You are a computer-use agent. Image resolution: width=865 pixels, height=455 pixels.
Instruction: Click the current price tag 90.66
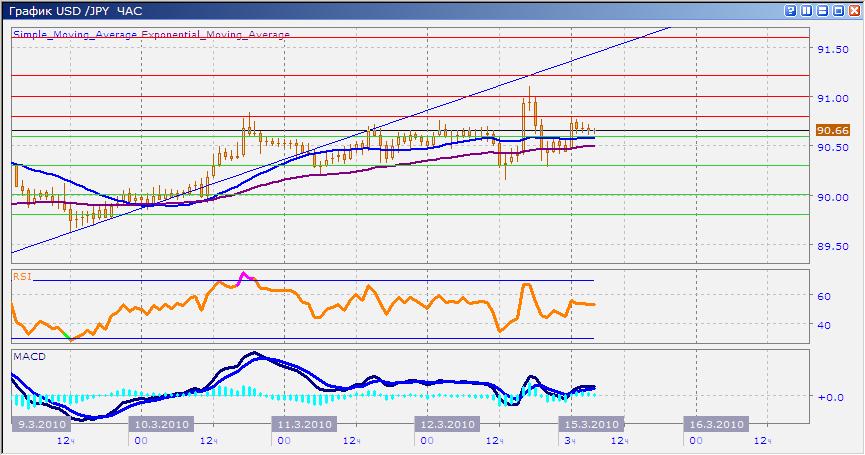click(x=832, y=130)
